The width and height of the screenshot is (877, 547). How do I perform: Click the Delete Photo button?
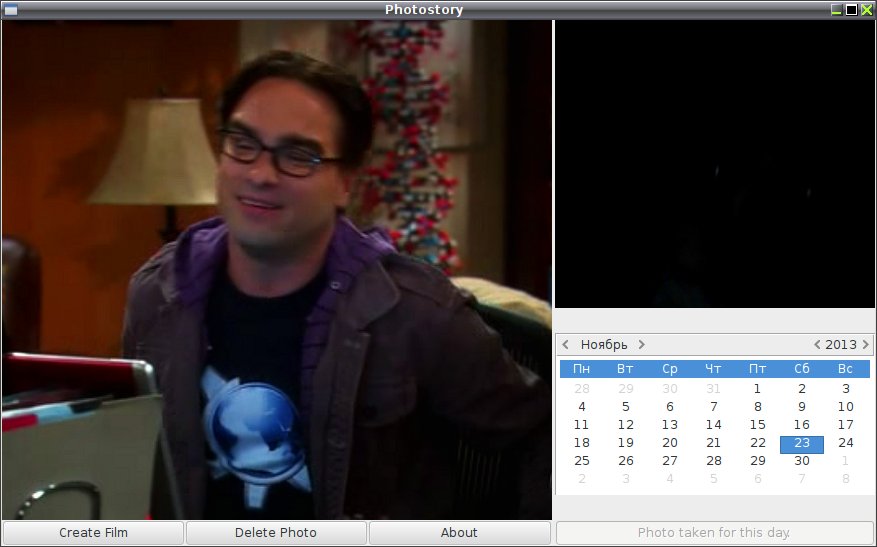(x=276, y=532)
